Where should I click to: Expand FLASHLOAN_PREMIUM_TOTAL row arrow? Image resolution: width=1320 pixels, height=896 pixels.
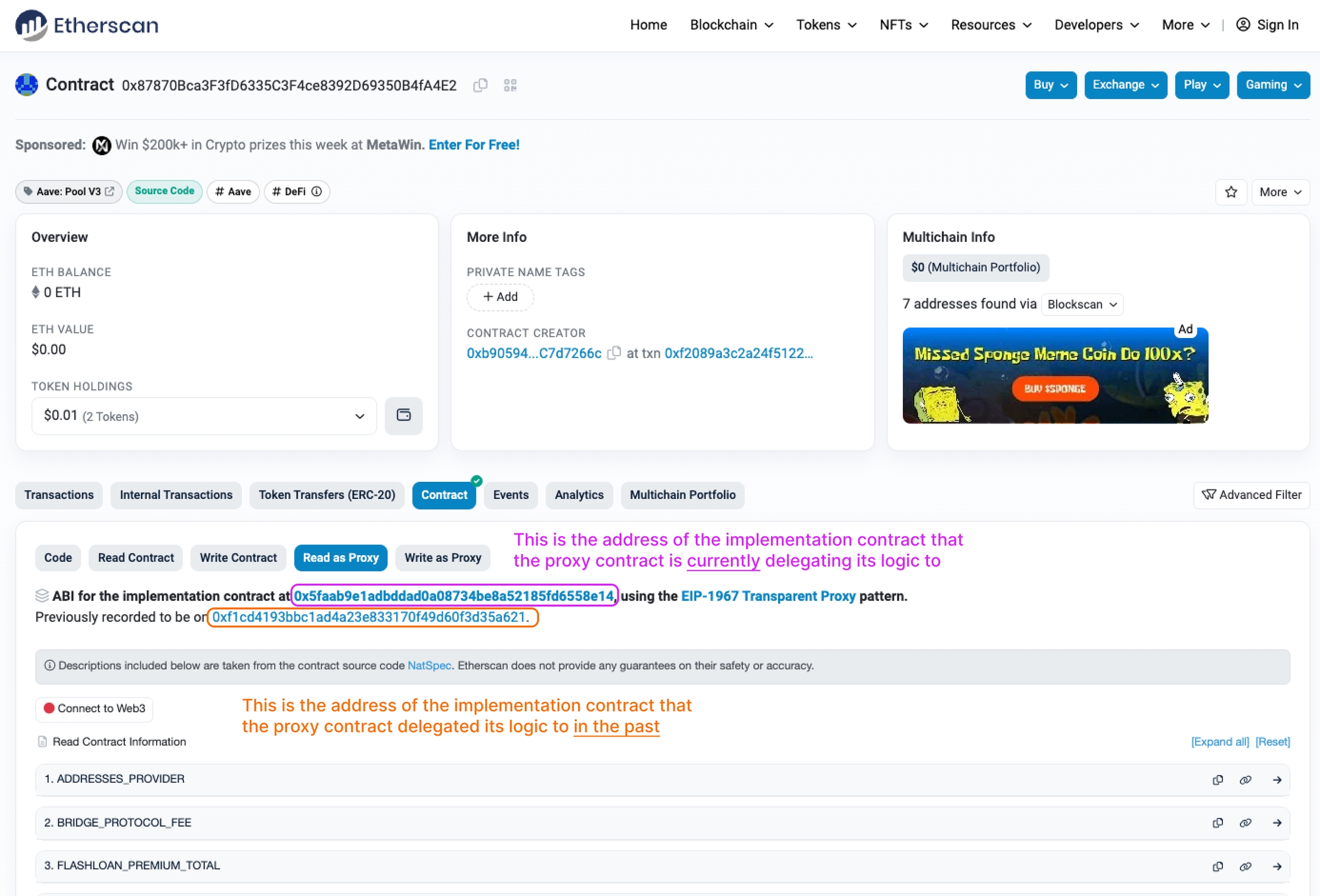1276,866
